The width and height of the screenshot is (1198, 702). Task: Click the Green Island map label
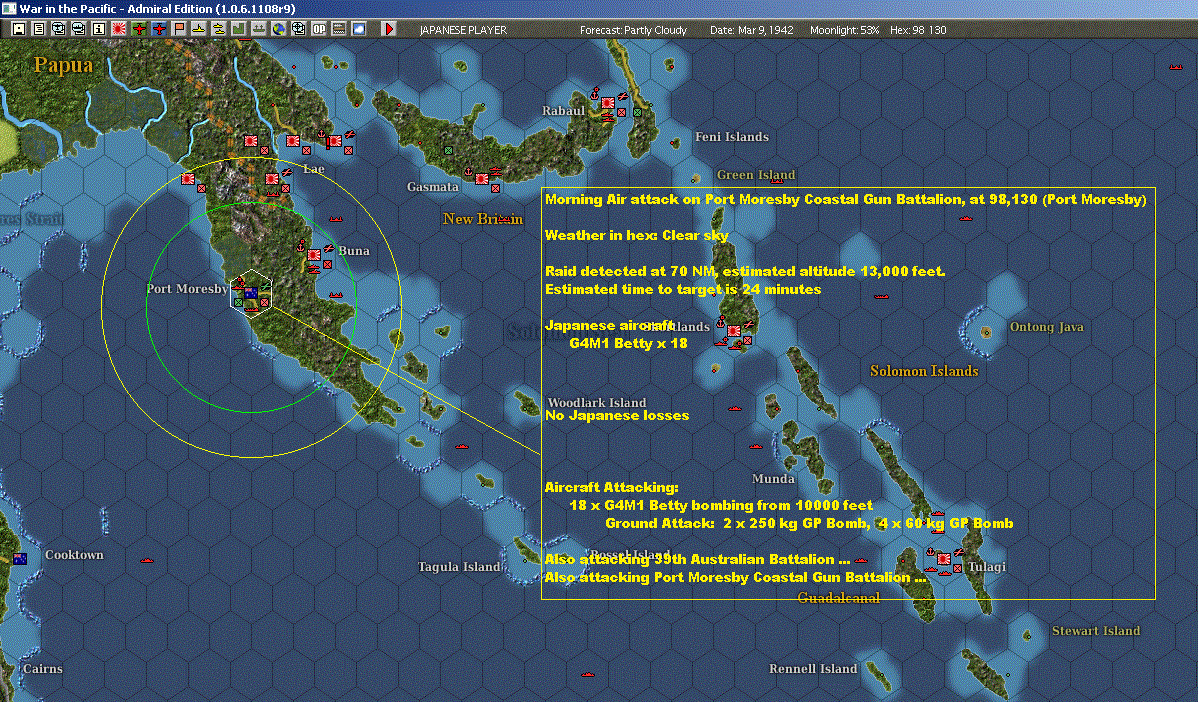(x=756, y=175)
